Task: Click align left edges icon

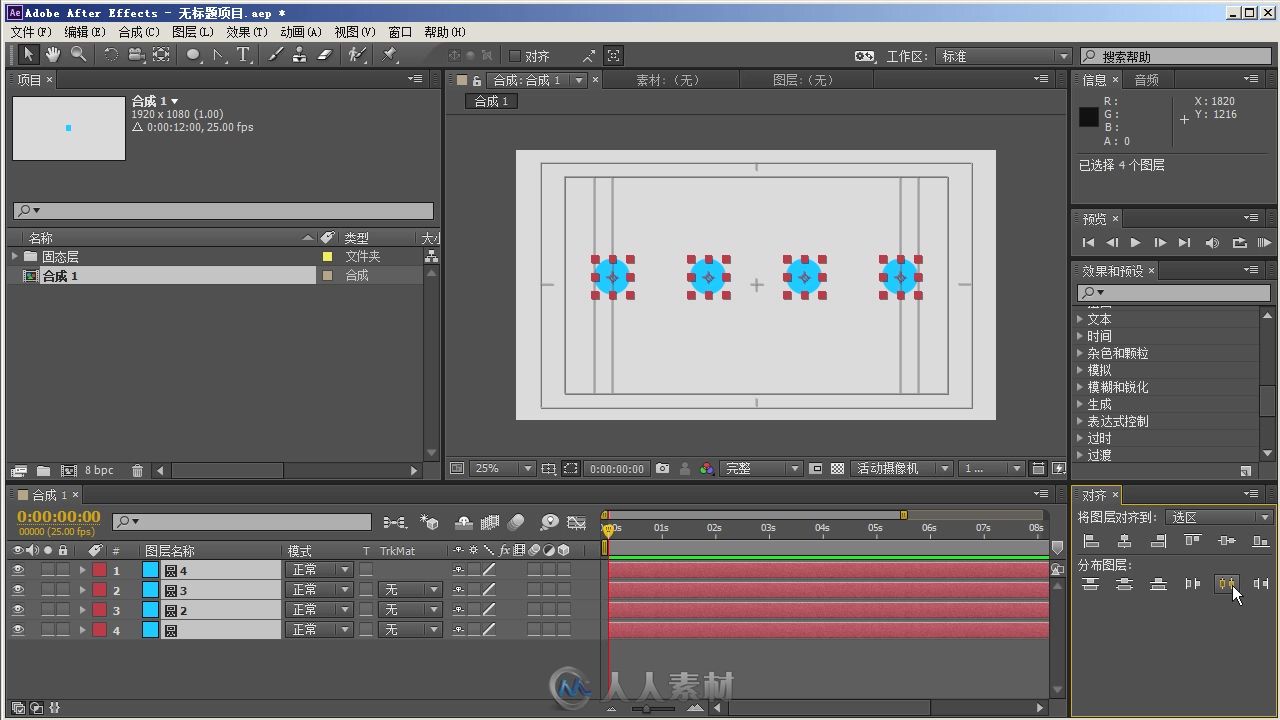Action: (x=1091, y=541)
